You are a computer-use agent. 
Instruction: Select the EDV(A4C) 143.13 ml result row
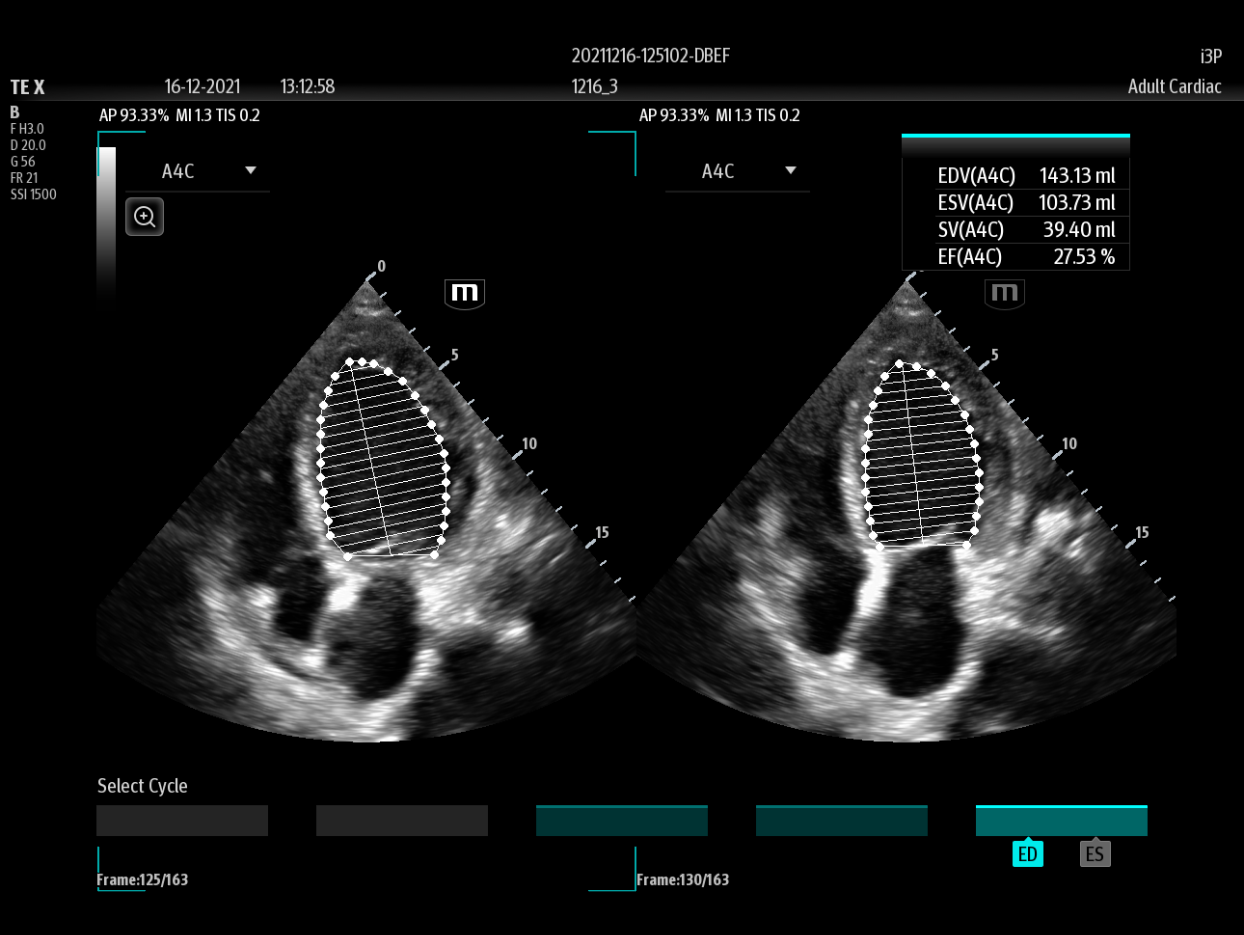[x=1015, y=175]
